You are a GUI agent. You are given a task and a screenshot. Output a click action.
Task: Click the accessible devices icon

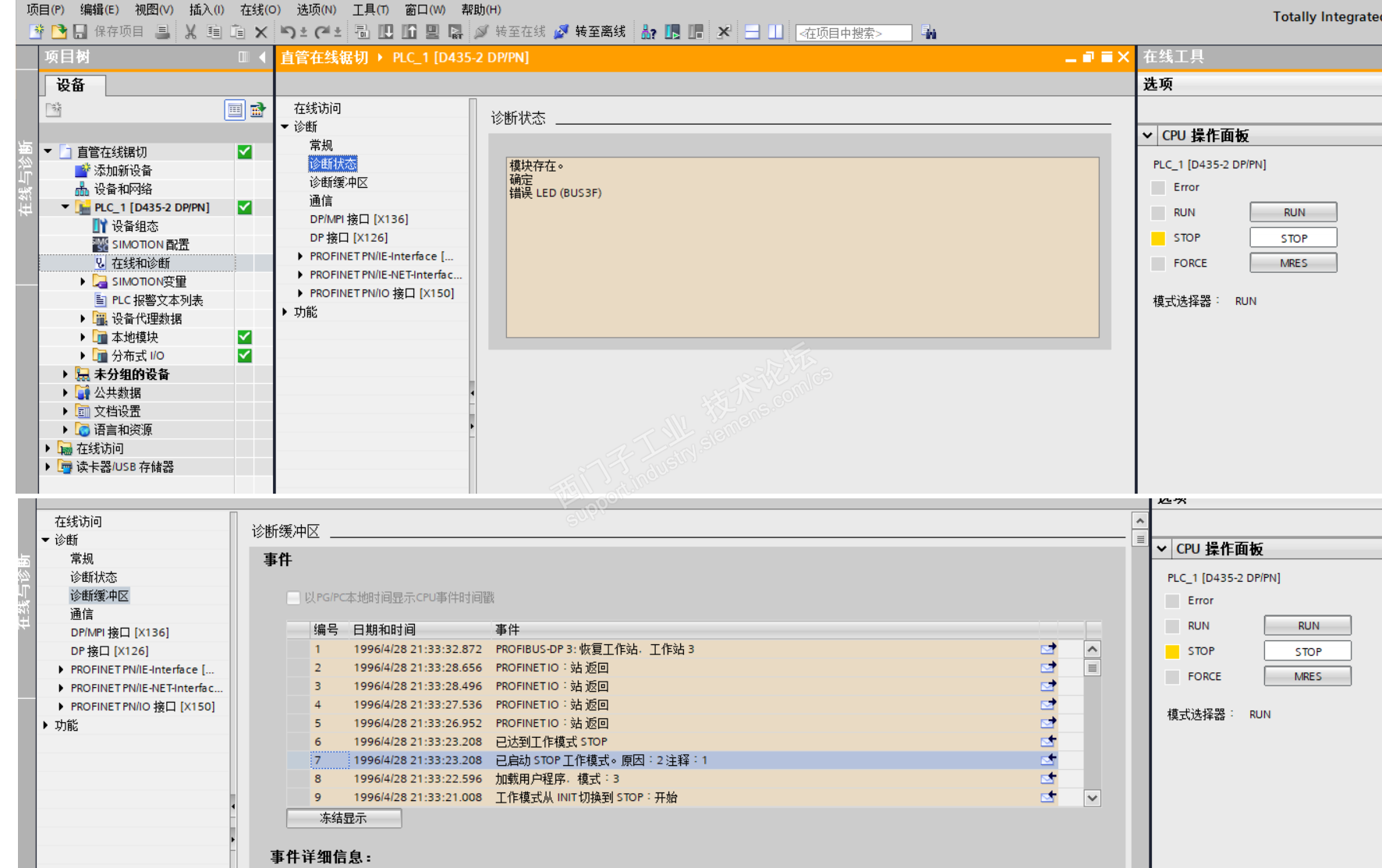coord(648,32)
